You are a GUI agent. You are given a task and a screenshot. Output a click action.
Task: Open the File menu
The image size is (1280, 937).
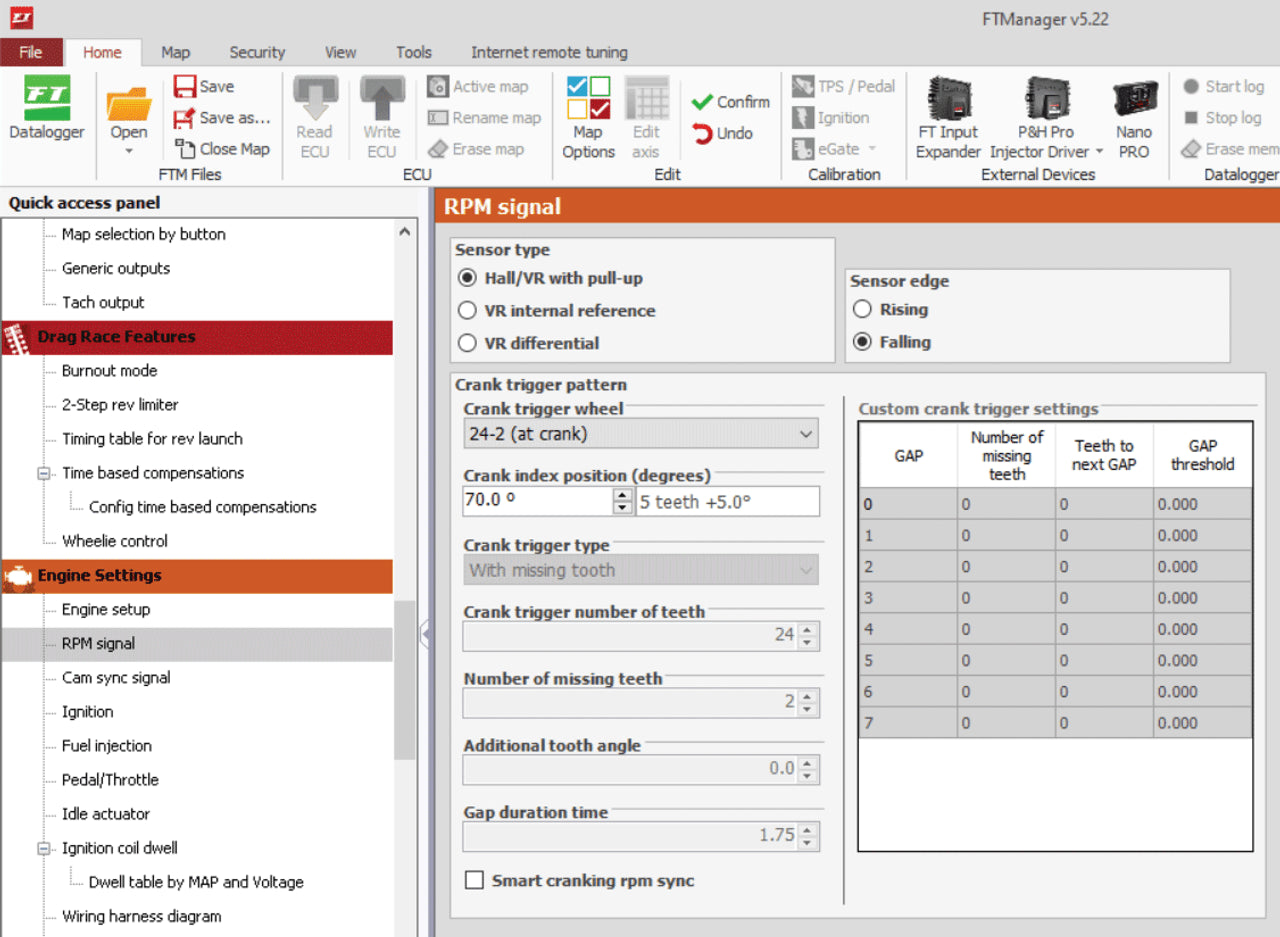pos(31,52)
